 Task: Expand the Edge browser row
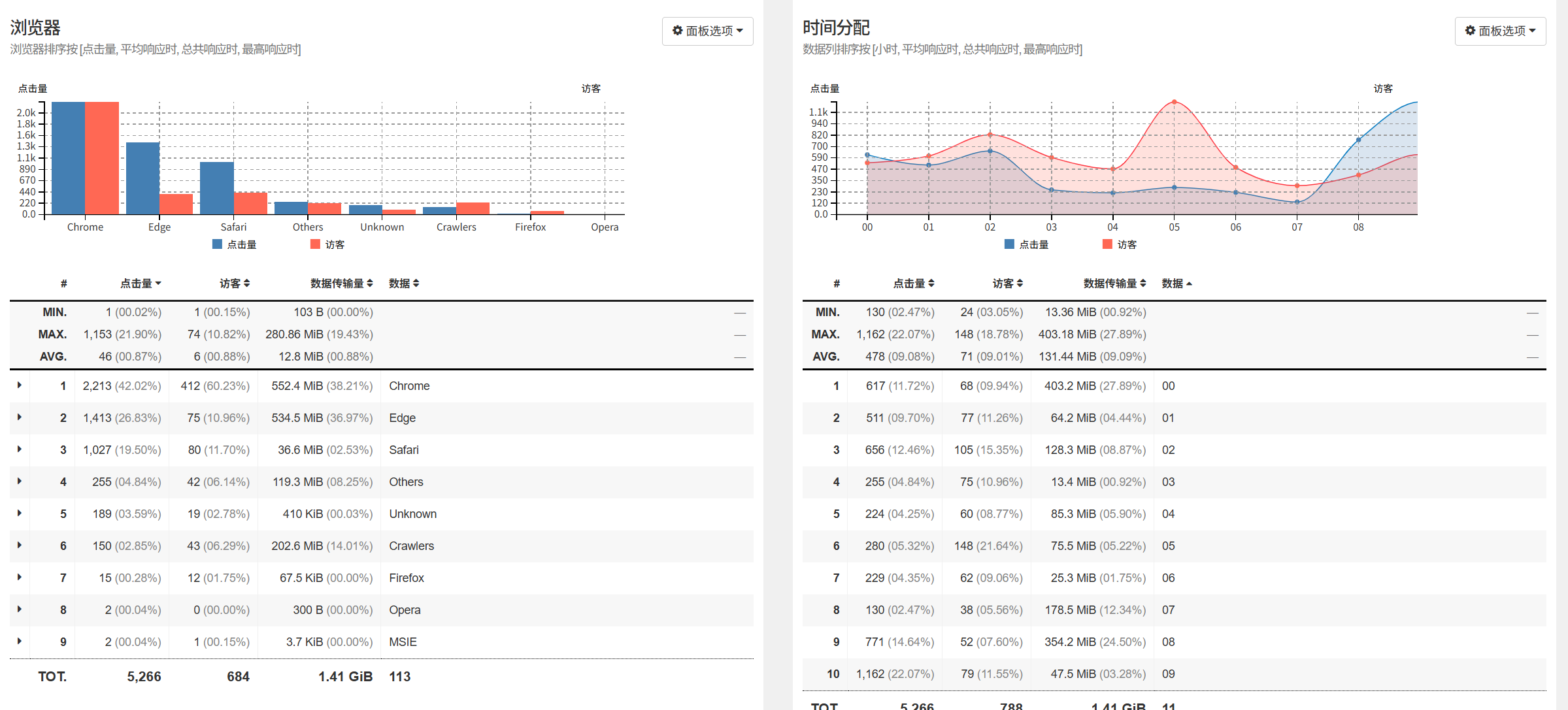[20, 417]
